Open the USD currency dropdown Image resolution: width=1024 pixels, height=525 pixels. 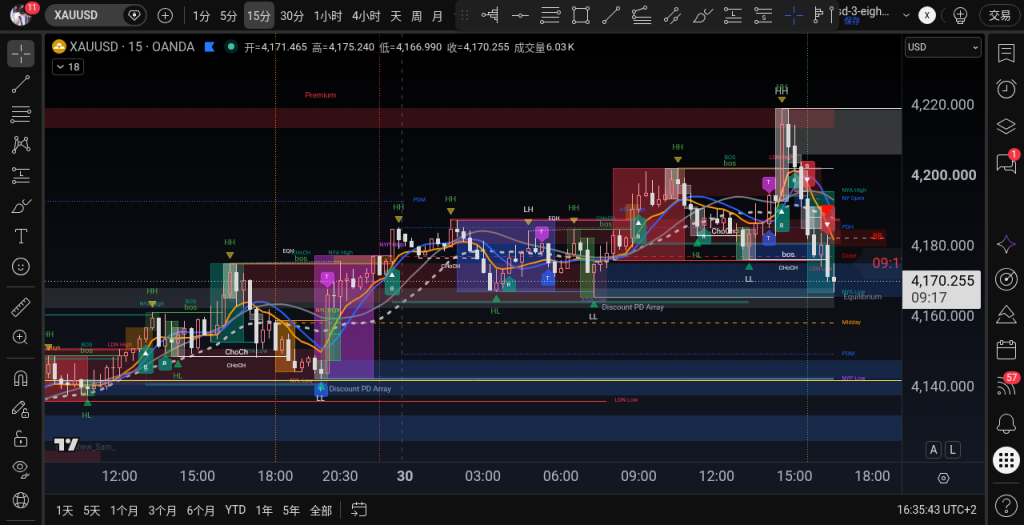click(942, 47)
